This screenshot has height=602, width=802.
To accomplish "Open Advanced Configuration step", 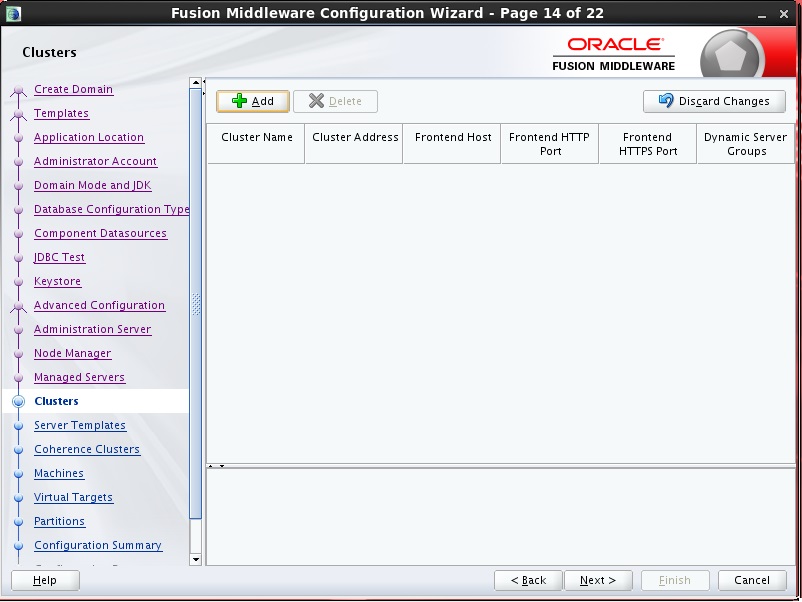I will click(x=99, y=305).
